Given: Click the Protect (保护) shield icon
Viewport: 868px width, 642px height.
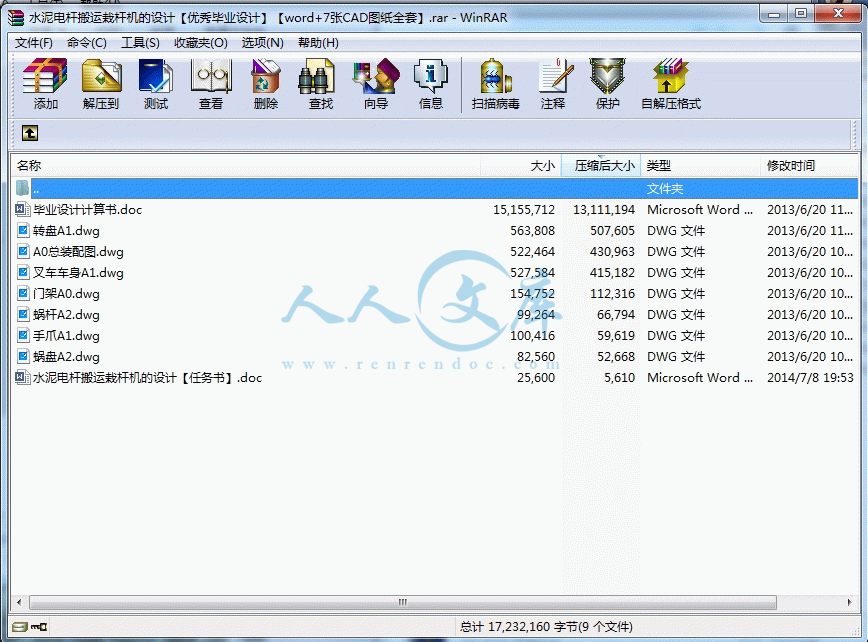Looking at the screenshot, I should [x=607, y=76].
